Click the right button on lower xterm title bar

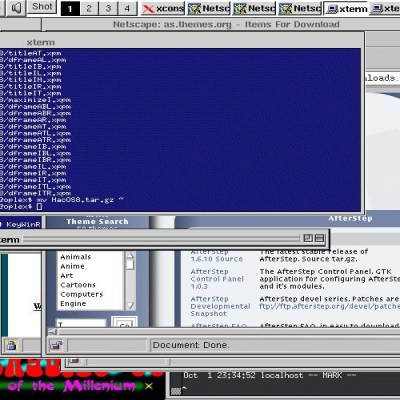coord(319,238)
